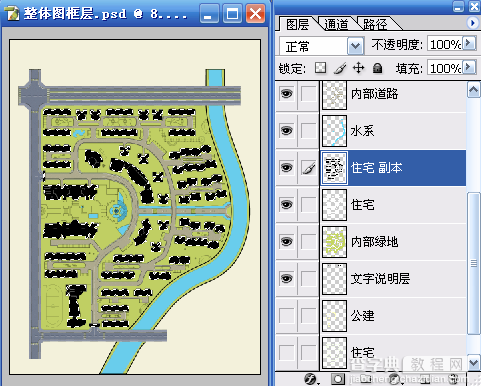Image resolution: width=481 pixels, height=386 pixels.
Task: Toggle link box of 文字说明层 layer
Action: [309, 278]
